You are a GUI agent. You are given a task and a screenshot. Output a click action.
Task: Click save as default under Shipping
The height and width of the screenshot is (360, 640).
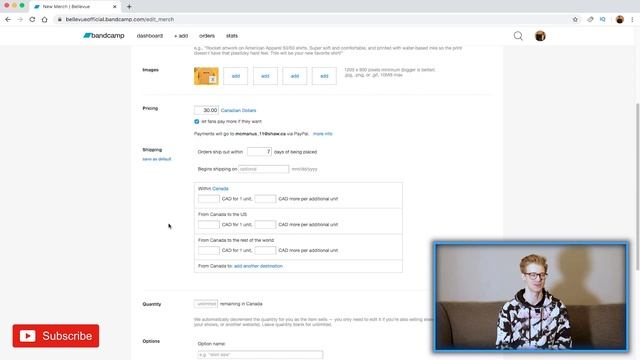click(157, 159)
